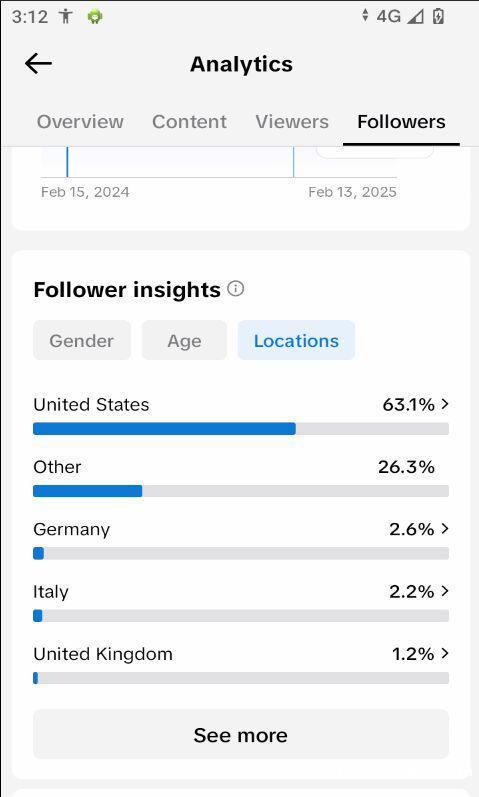This screenshot has width=479, height=797.
Task: Expand the Germany location chevron
Action: click(445, 529)
